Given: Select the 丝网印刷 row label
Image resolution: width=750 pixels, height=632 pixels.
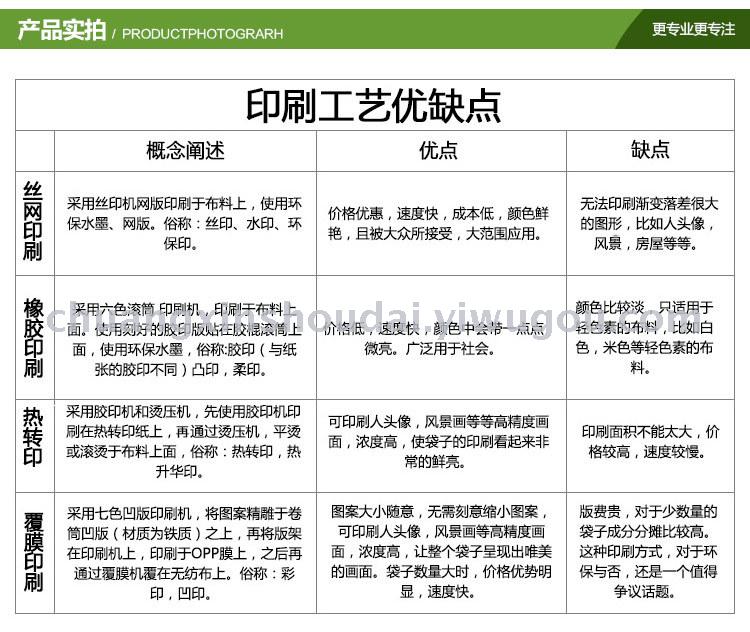Looking at the screenshot, I should pos(33,222).
